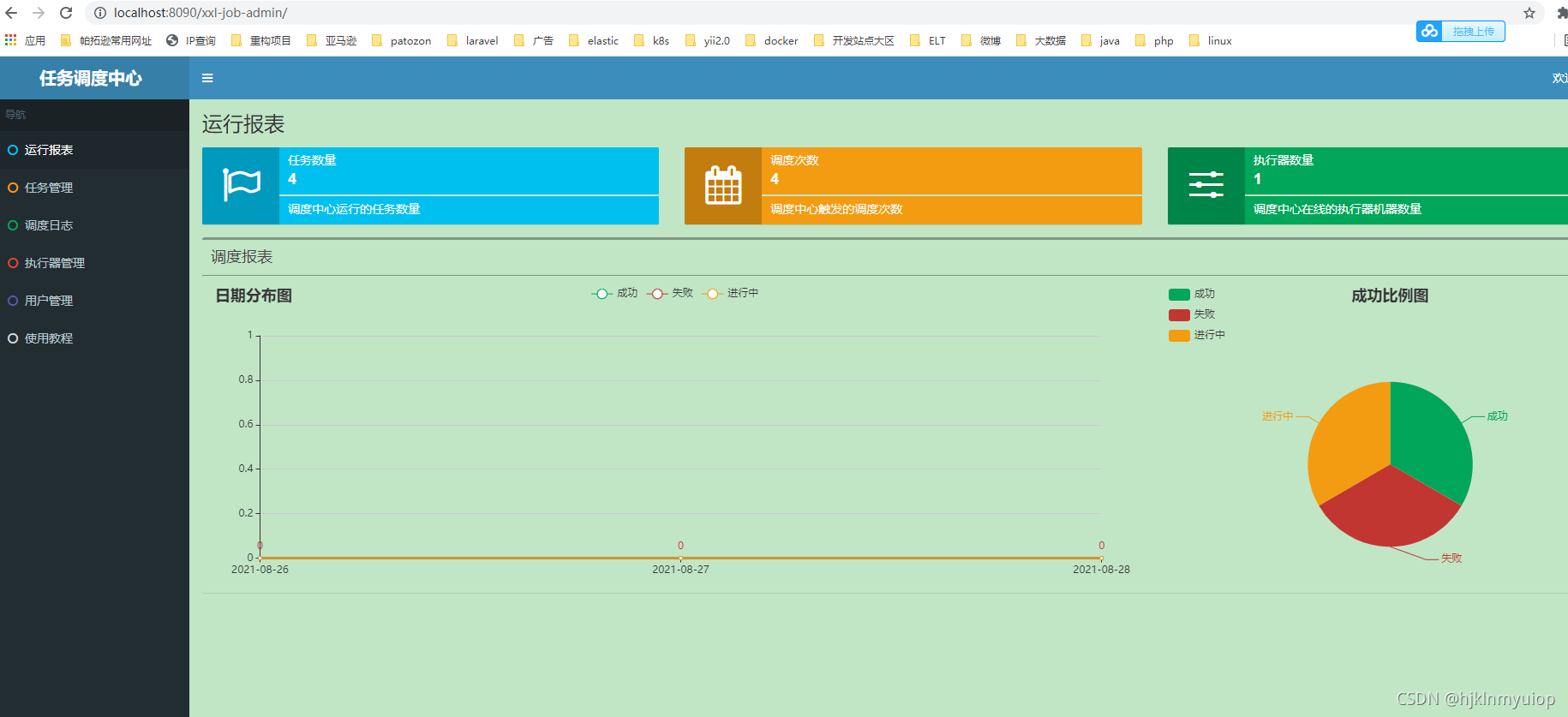
Task: Click the browser forward arrow
Action: pyautogui.click(x=39, y=13)
